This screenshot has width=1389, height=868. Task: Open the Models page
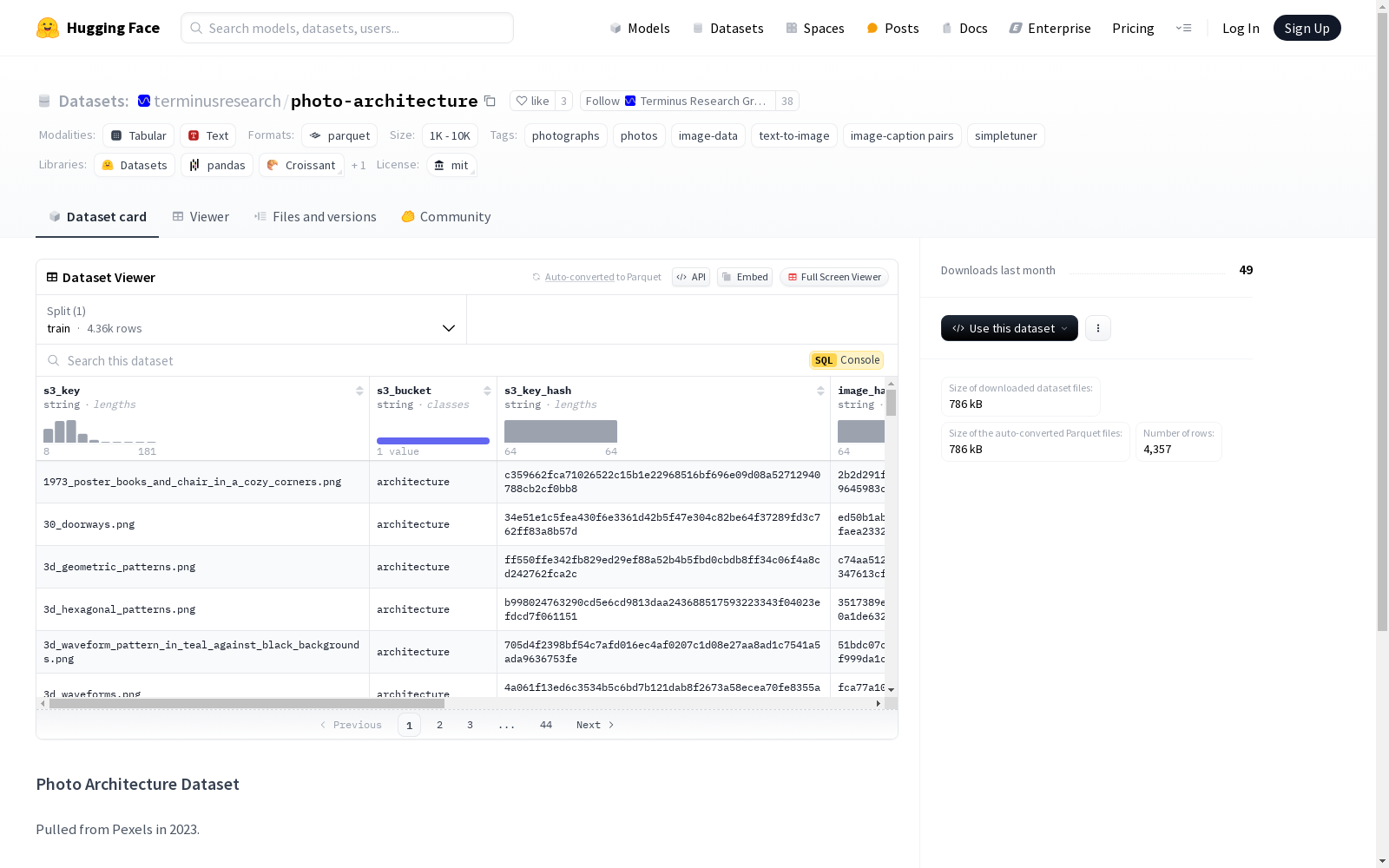[x=640, y=28]
